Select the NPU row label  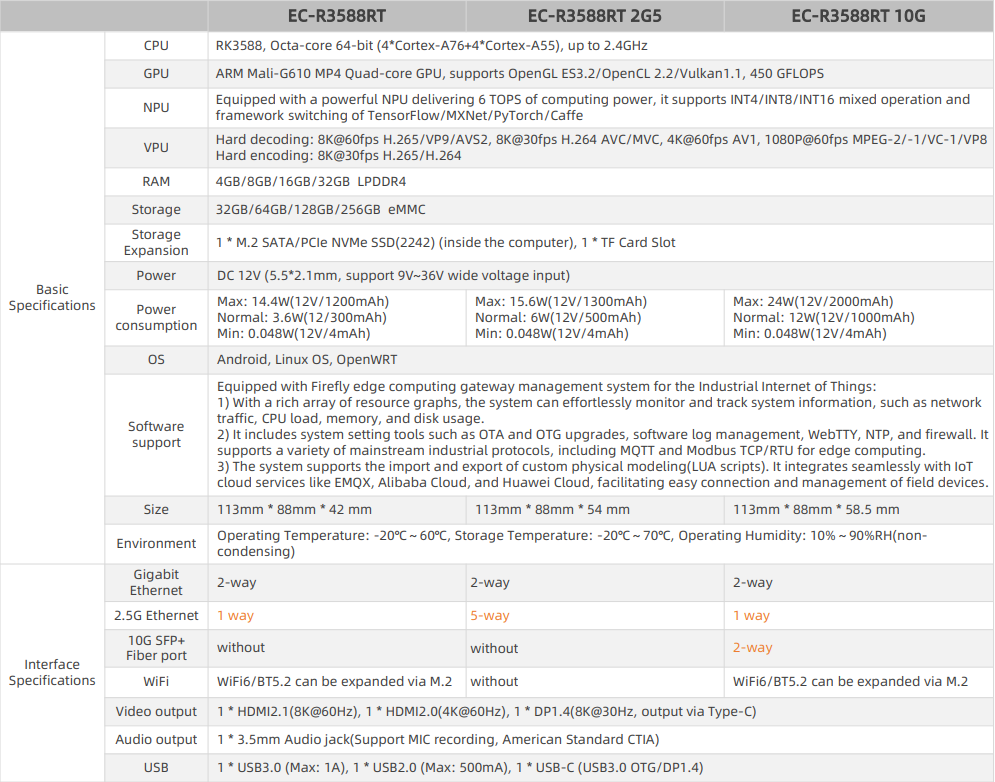tap(156, 107)
